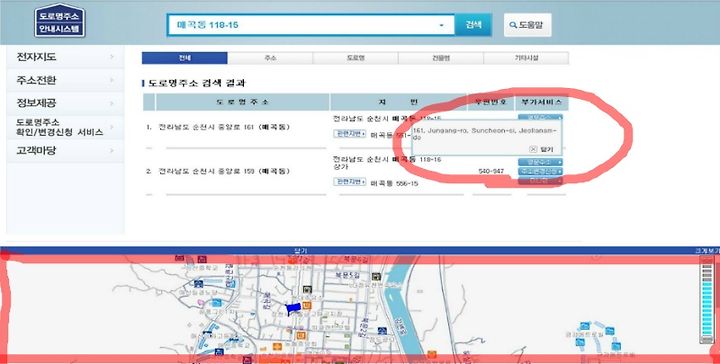Switch to the 도로명 tab

coord(355,58)
